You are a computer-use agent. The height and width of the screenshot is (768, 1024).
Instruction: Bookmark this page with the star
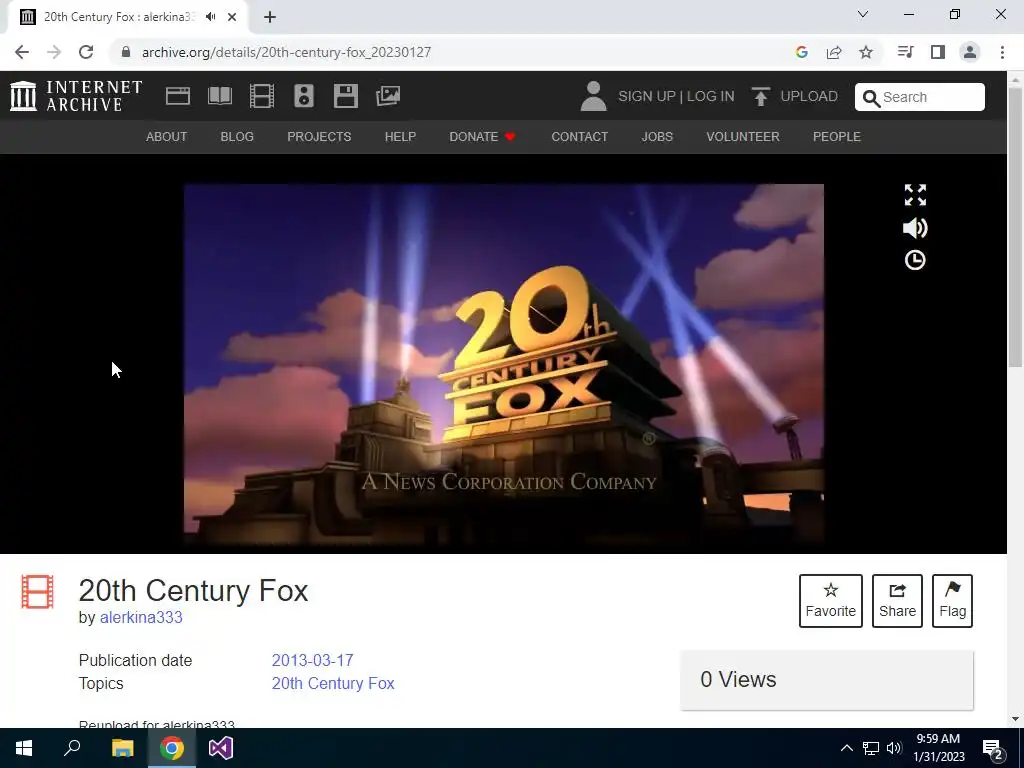coord(866,52)
